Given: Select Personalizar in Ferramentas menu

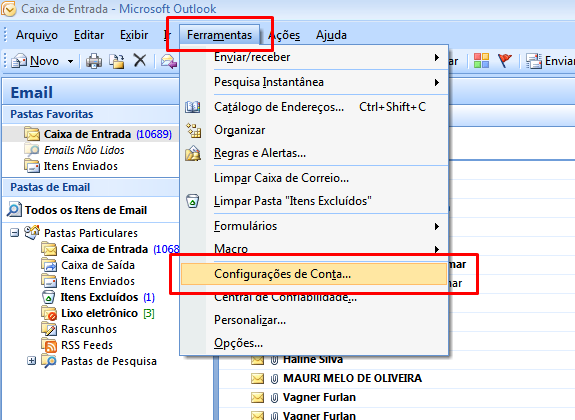Looking at the screenshot, I should click(x=314, y=320).
